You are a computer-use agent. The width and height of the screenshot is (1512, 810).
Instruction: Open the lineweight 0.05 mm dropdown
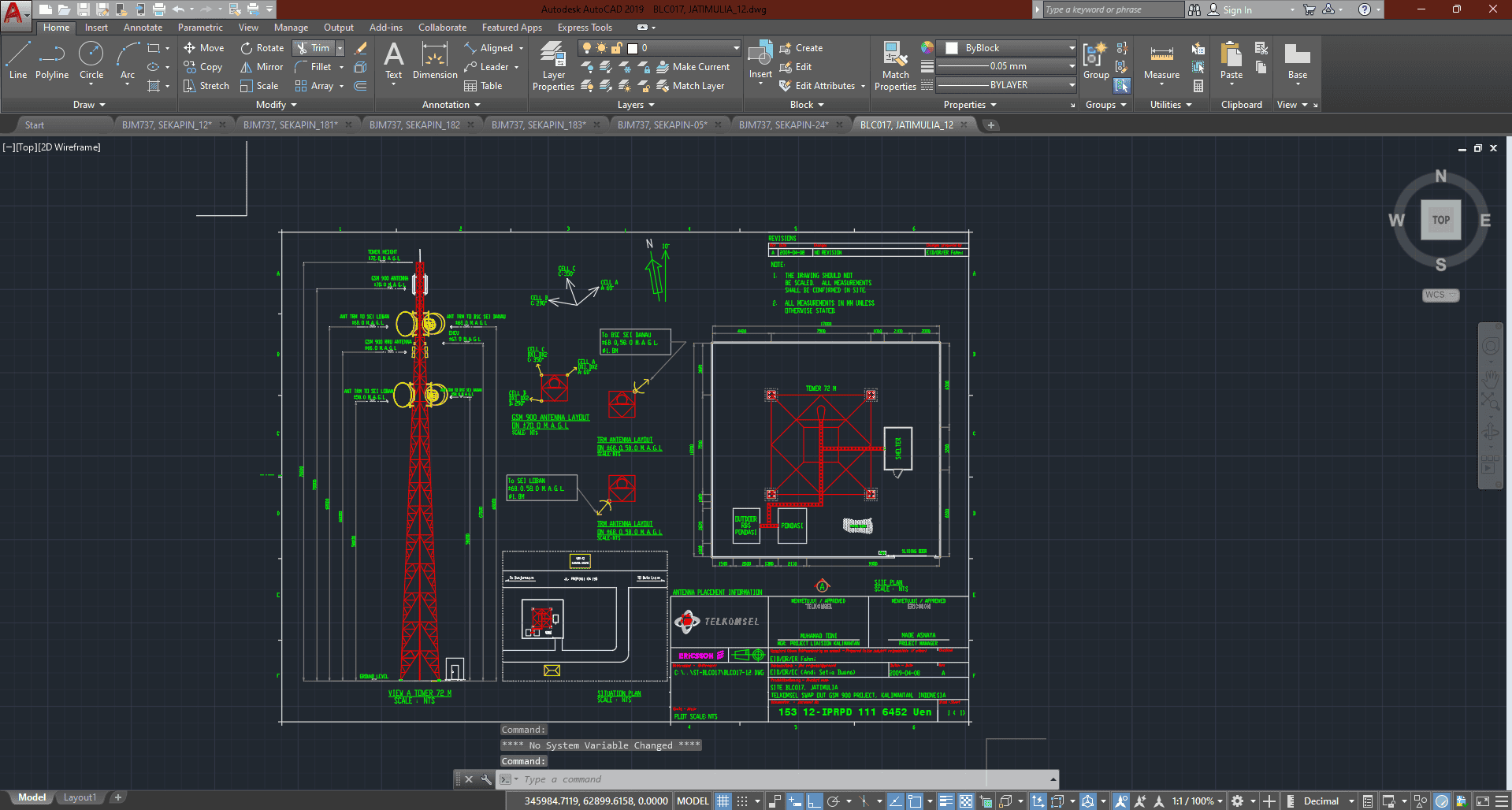(x=1007, y=66)
